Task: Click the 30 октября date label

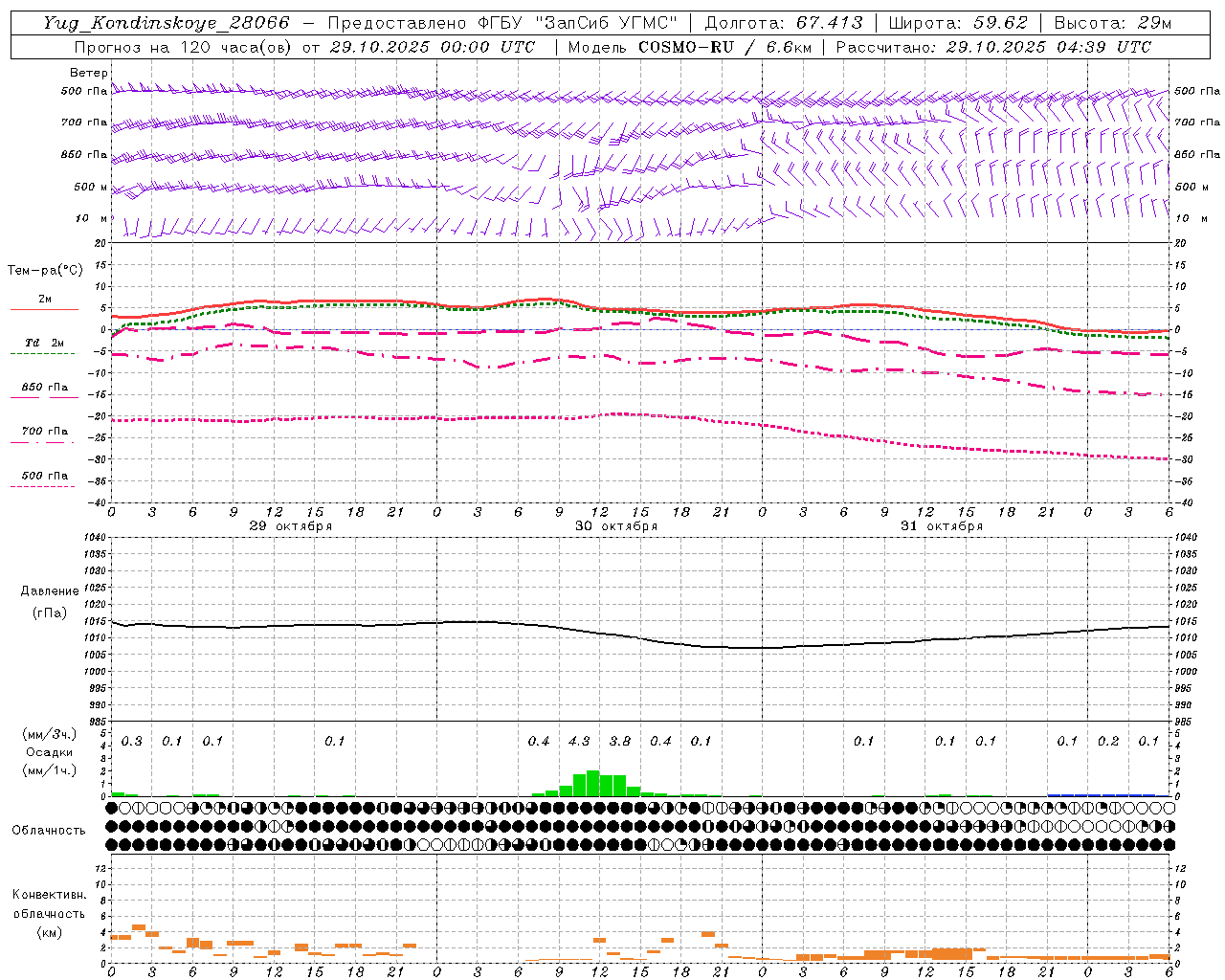Action: (x=616, y=526)
